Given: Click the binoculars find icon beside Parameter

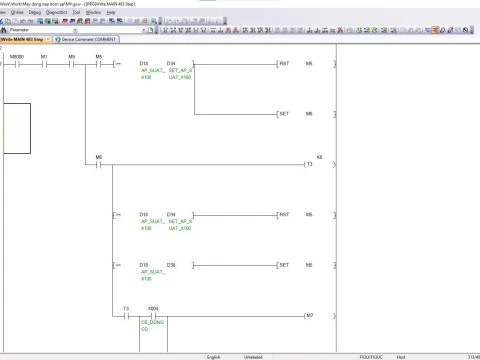Looking at the screenshot, I should (4, 30).
